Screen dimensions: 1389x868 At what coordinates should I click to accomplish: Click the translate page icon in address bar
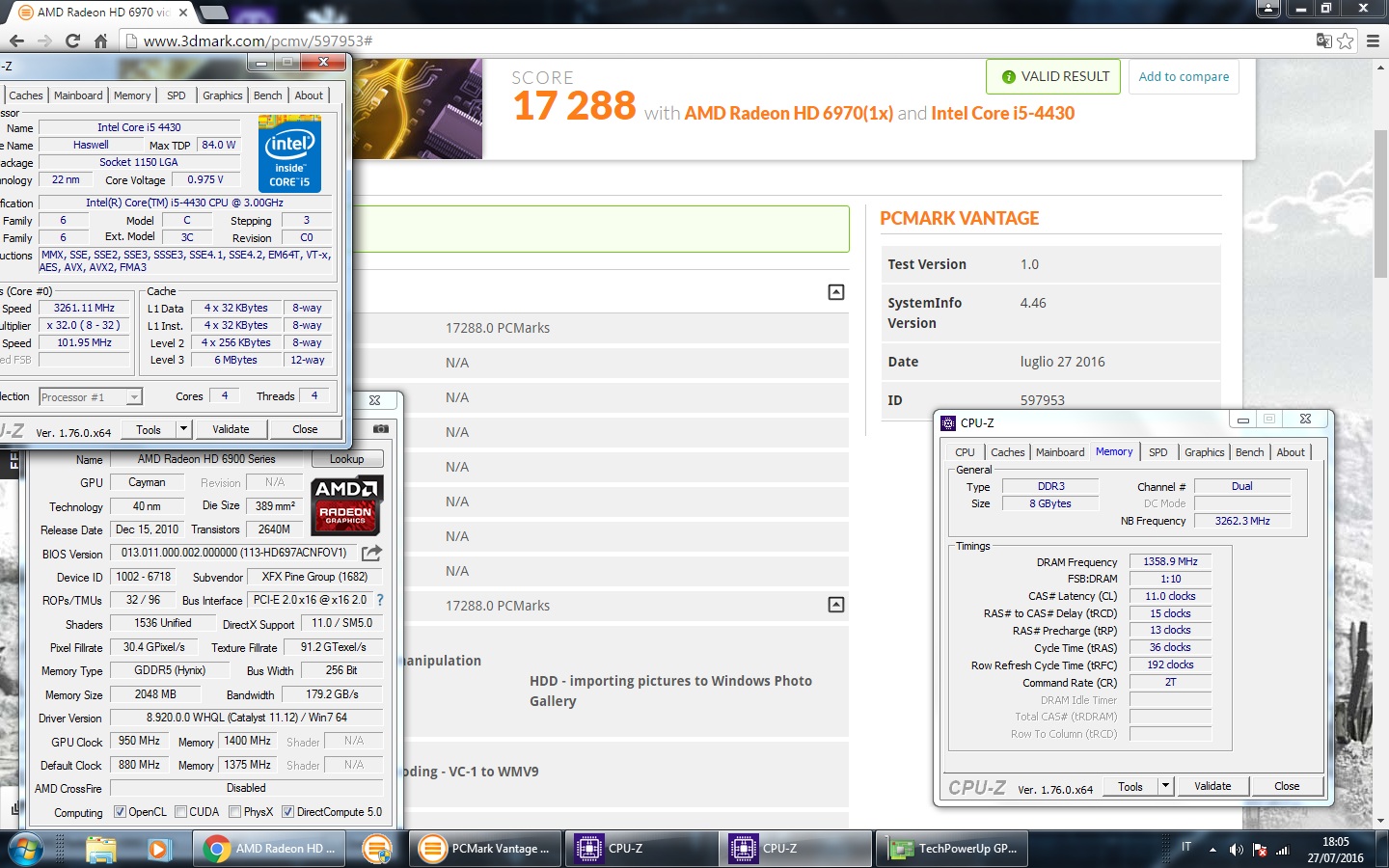pos(1324,41)
